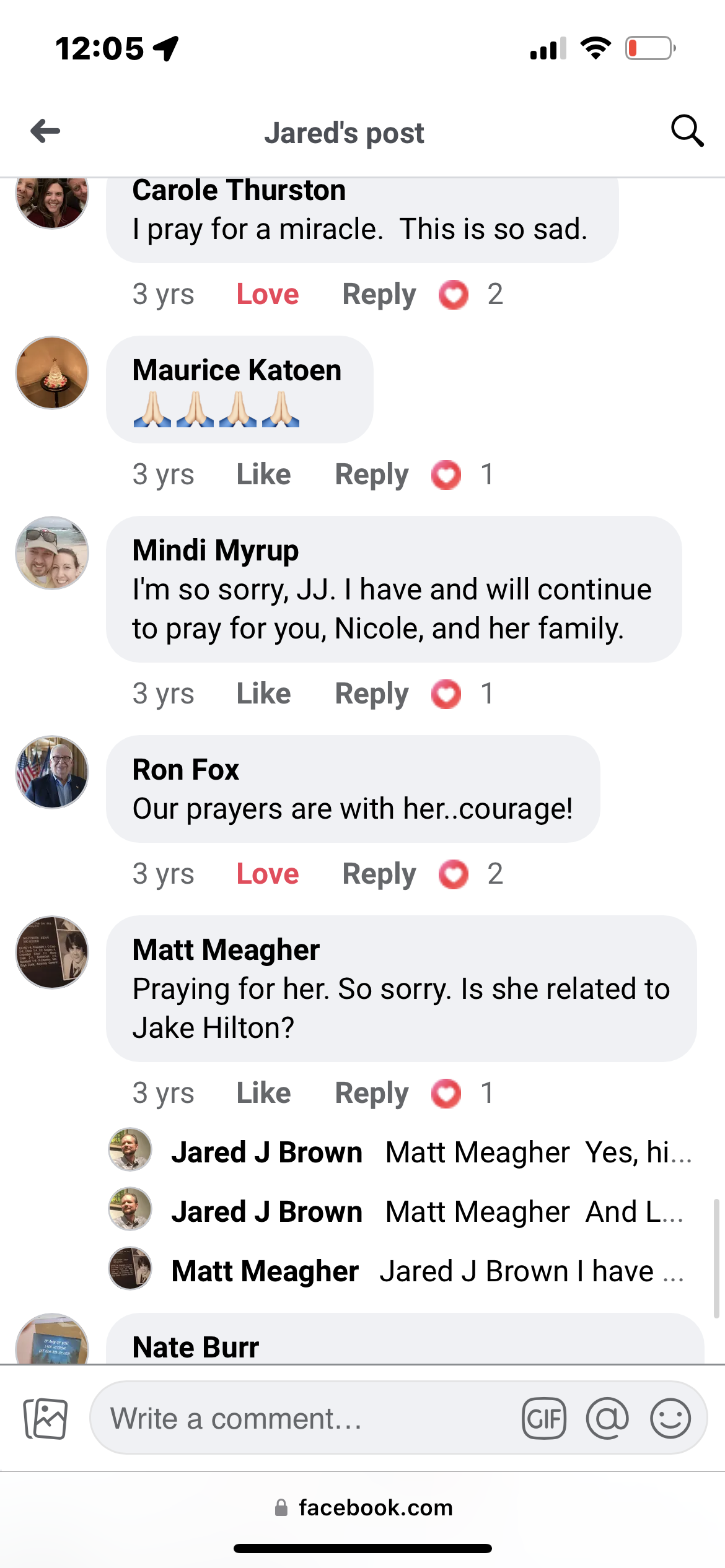Tap the back arrow icon
725x1568 pixels.
coord(45,131)
